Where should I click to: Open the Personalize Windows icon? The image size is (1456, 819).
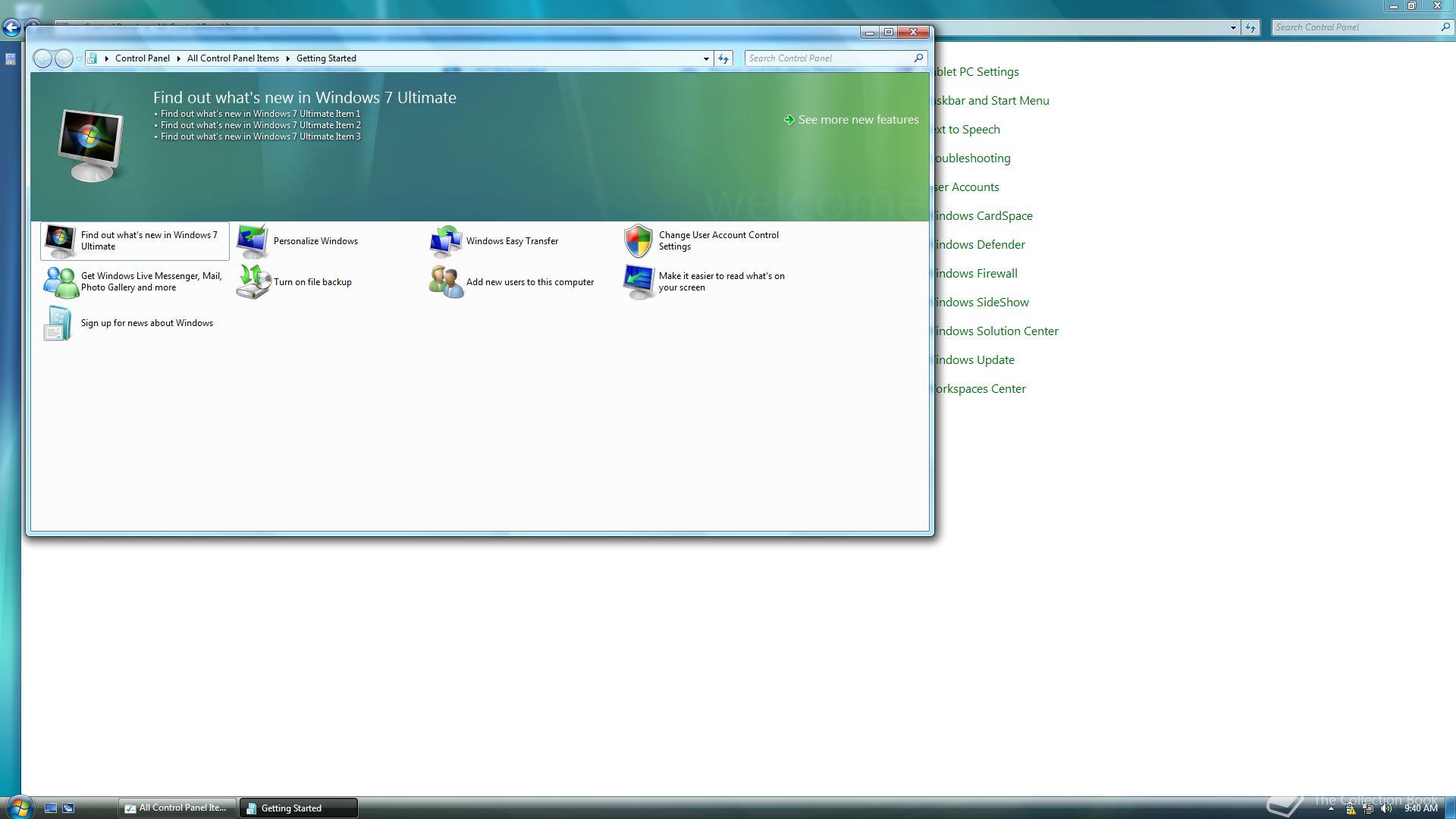coord(253,241)
